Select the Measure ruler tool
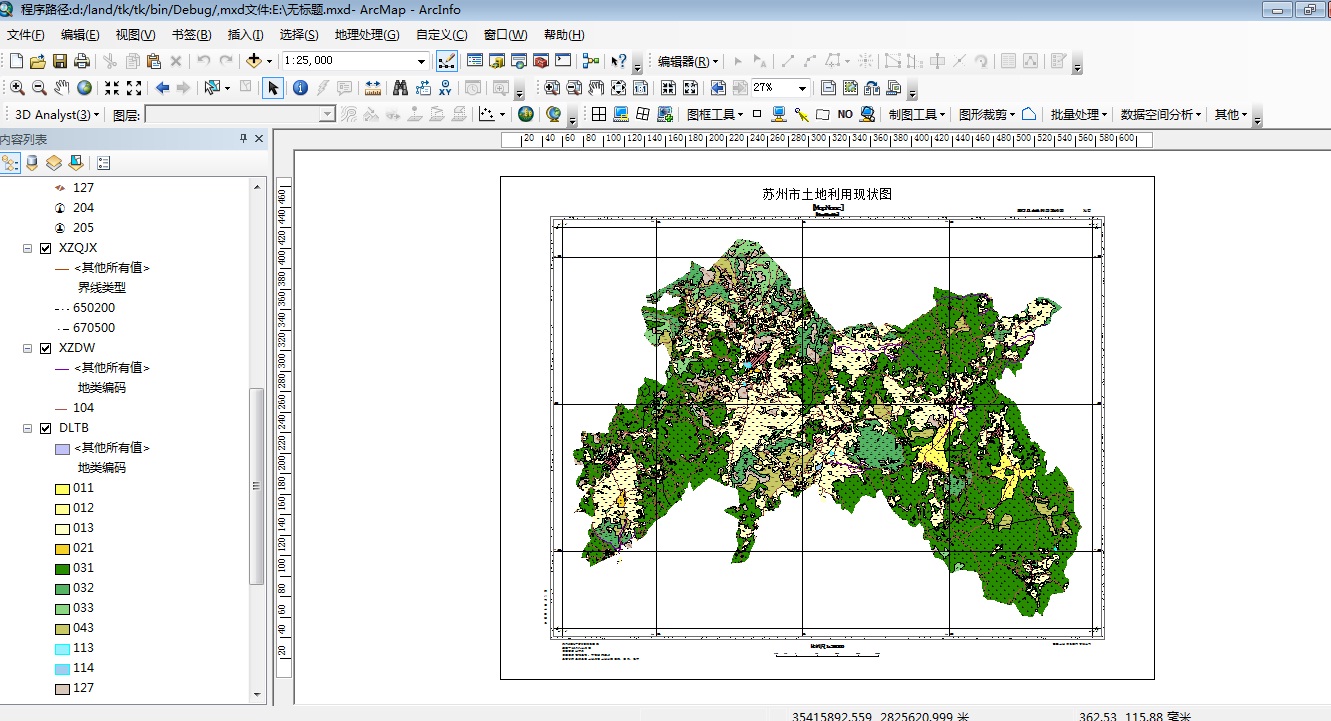 pos(373,88)
